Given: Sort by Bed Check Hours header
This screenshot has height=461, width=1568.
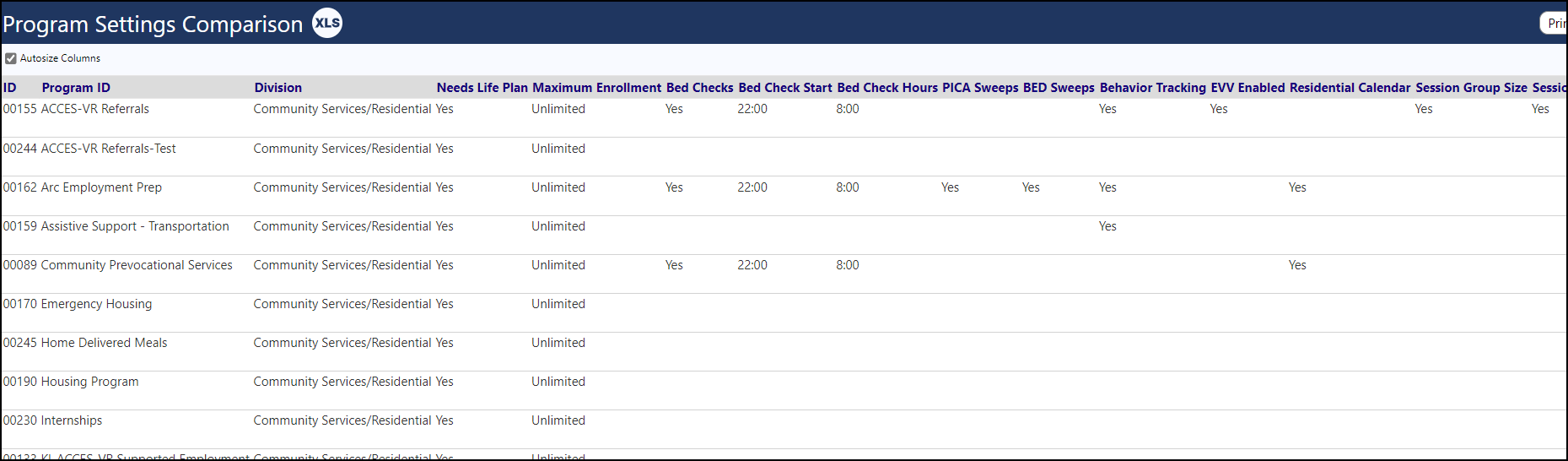Looking at the screenshot, I should point(887,88).
